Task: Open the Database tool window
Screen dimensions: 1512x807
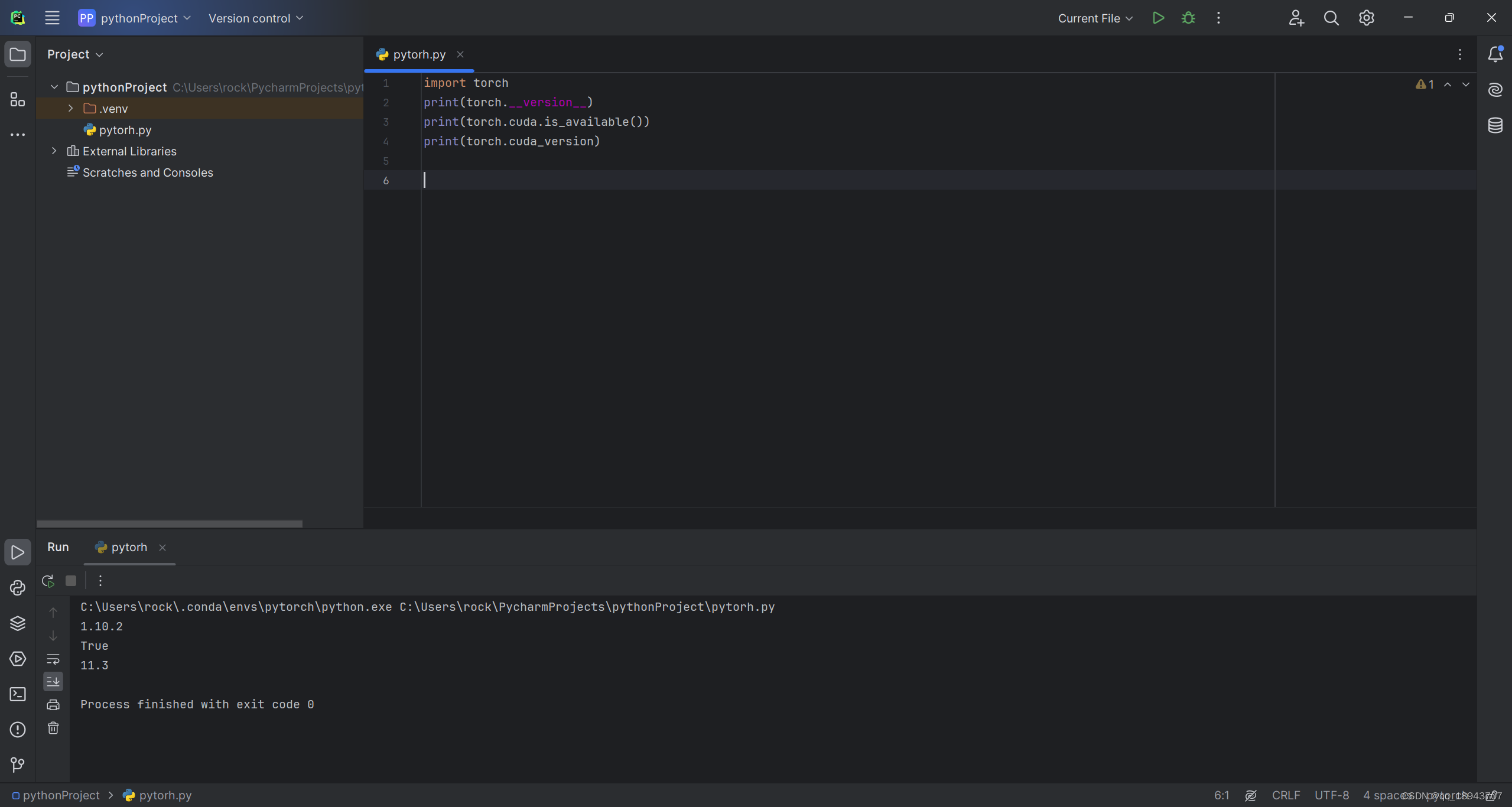Action: tap(1495, 125)
